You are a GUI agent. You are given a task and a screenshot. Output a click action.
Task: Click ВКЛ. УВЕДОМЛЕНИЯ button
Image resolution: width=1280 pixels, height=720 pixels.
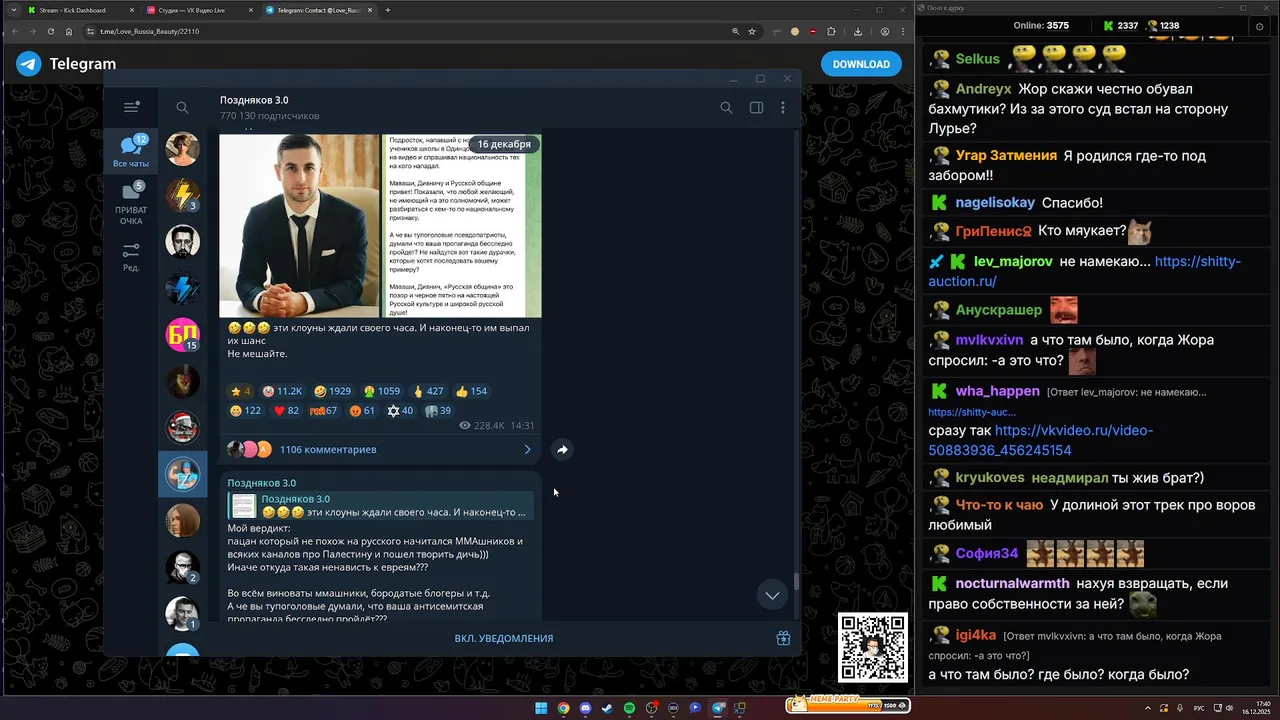[504, 638]
